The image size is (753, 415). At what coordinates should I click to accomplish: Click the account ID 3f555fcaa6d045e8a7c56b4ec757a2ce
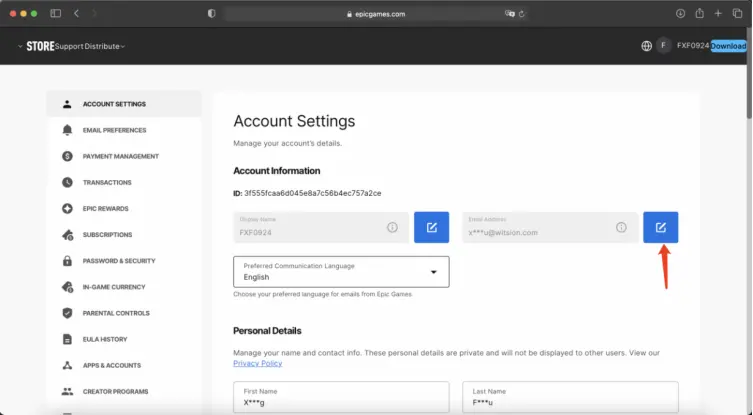point(313,193)
